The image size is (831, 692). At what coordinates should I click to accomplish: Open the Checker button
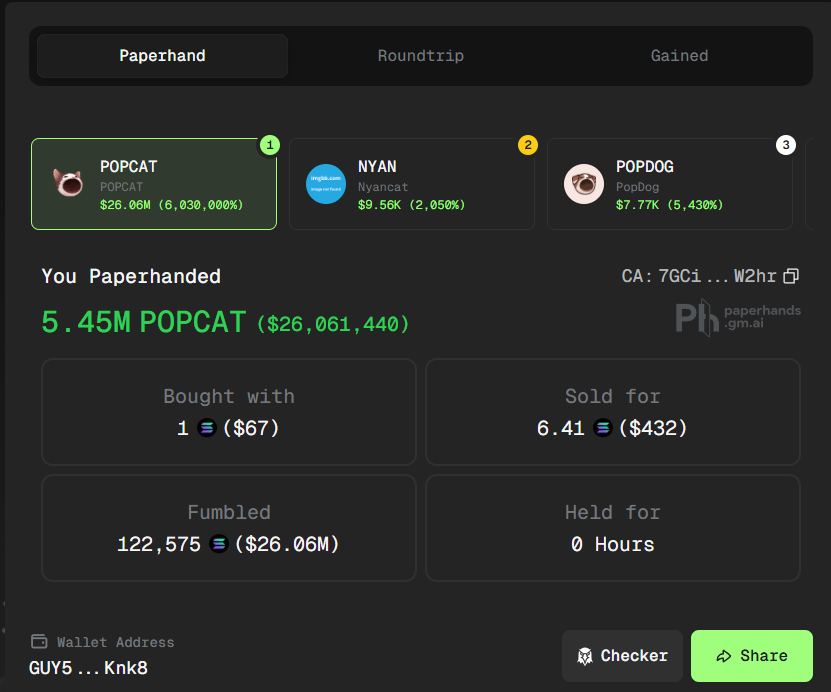(x=622, y=656)
